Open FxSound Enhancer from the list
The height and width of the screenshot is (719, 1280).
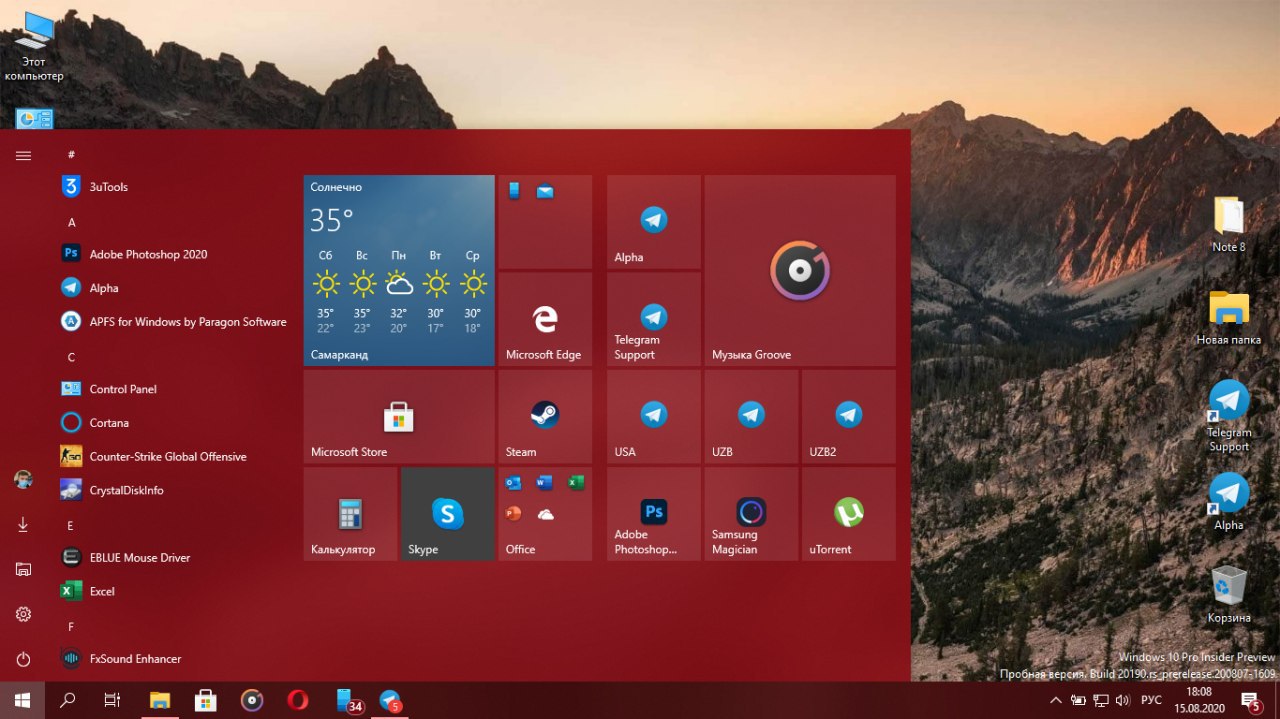(x=175, y=659)
